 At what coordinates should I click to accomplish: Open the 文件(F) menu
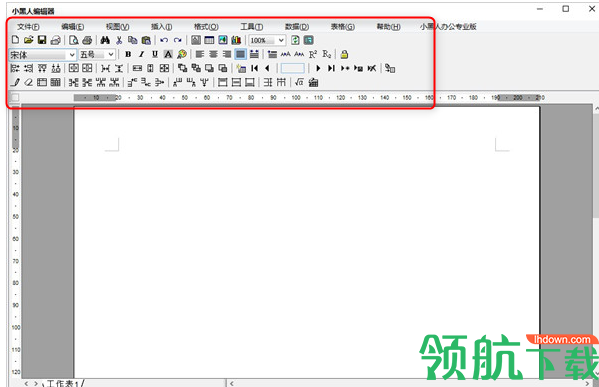(x=28, y=27)
